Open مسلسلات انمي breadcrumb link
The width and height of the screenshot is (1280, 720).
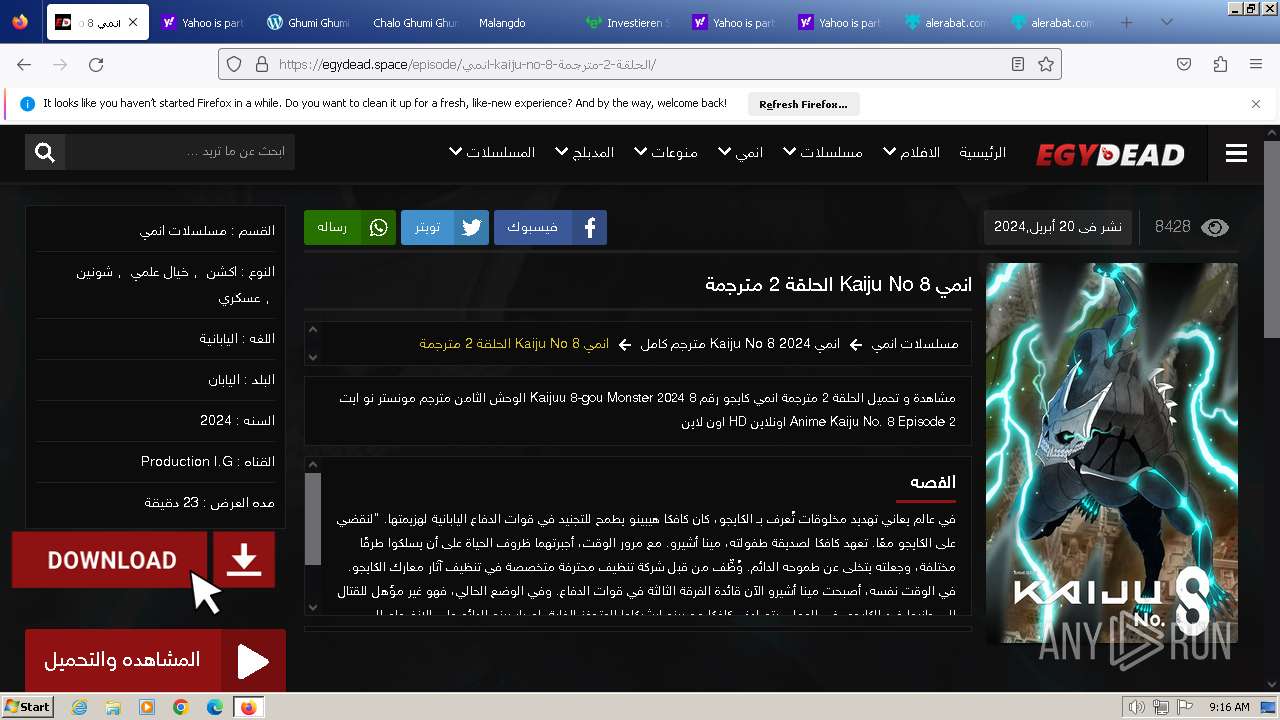coord(914,344)
